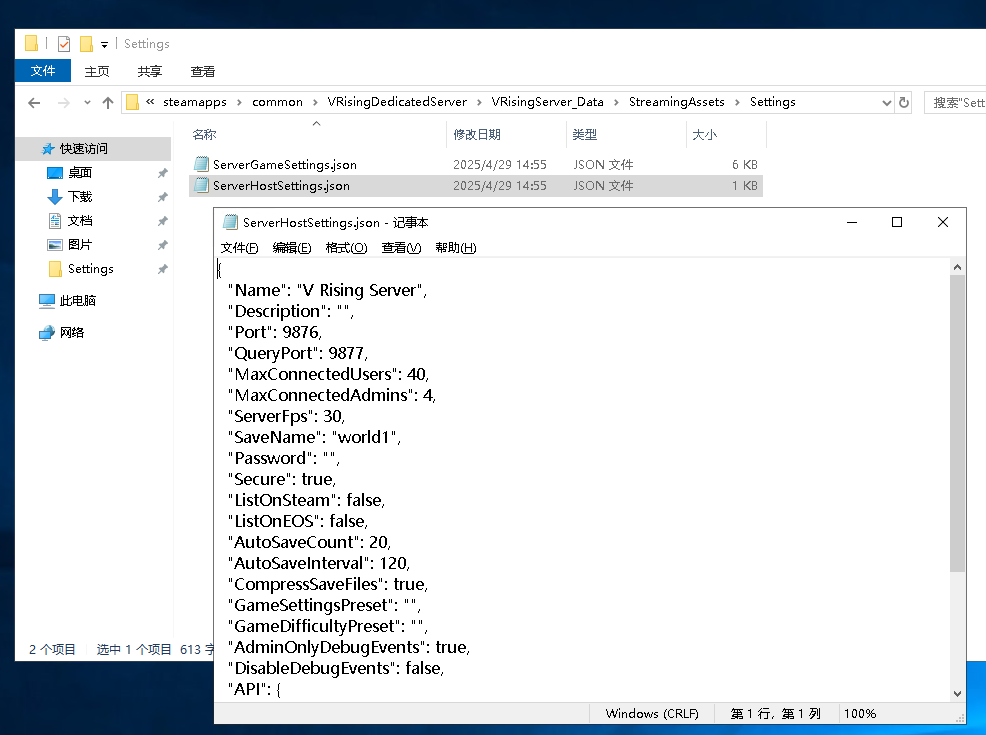
Task: Click the pin icon next to Settings
Action: click(x=162, y=269)
